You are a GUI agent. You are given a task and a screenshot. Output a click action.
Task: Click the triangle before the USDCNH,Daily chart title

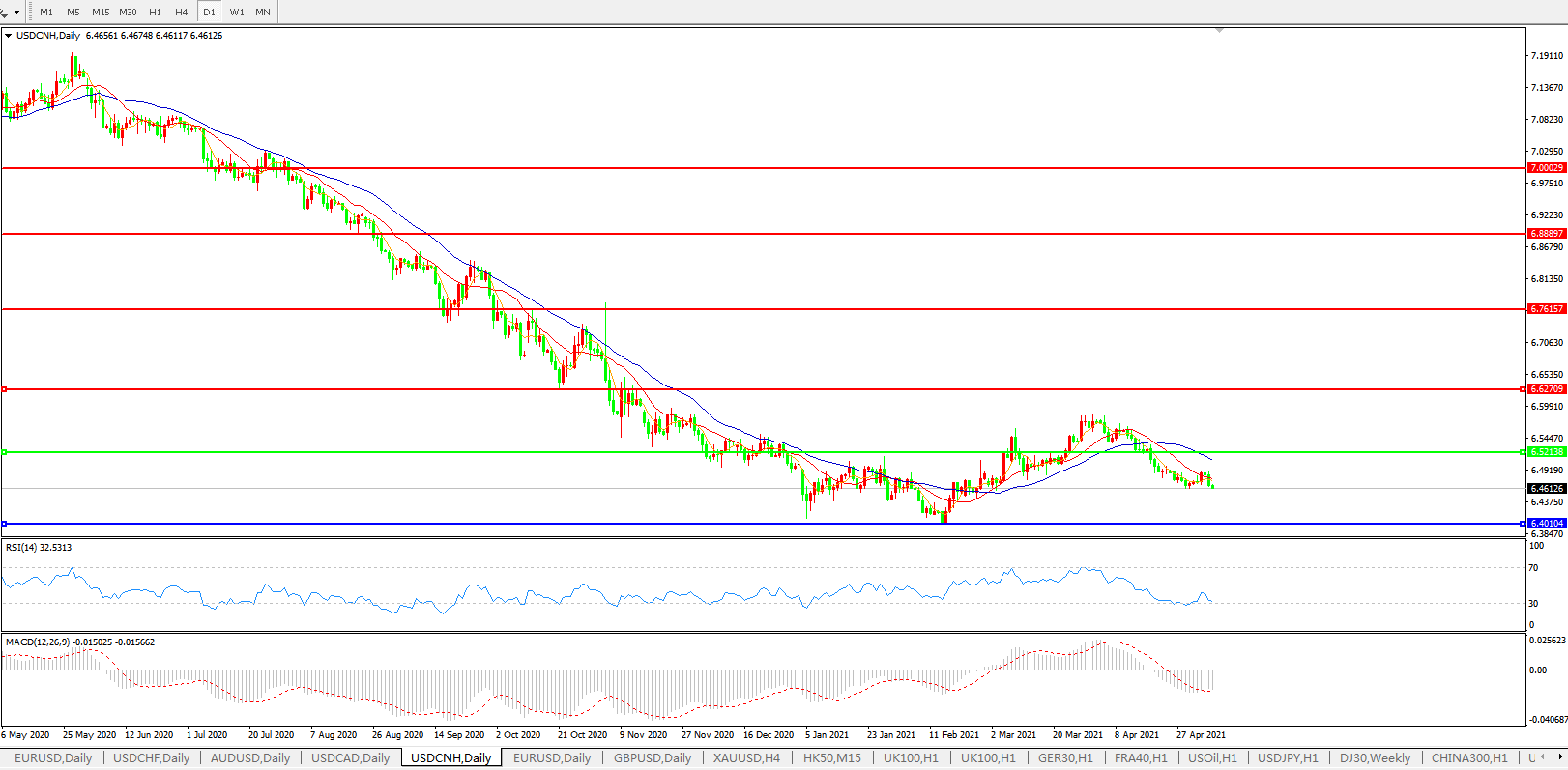9,36
